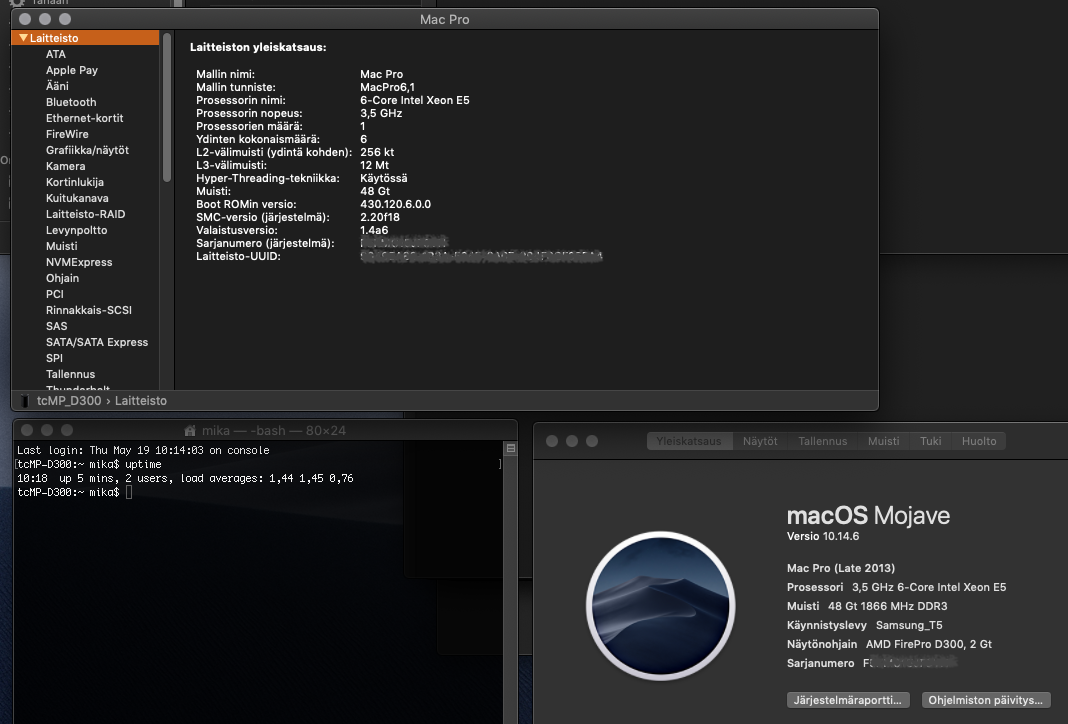Click the MacPro6,1 model identifier value
The height and width of the screenshot is (724, 1068).
point(387,87)
